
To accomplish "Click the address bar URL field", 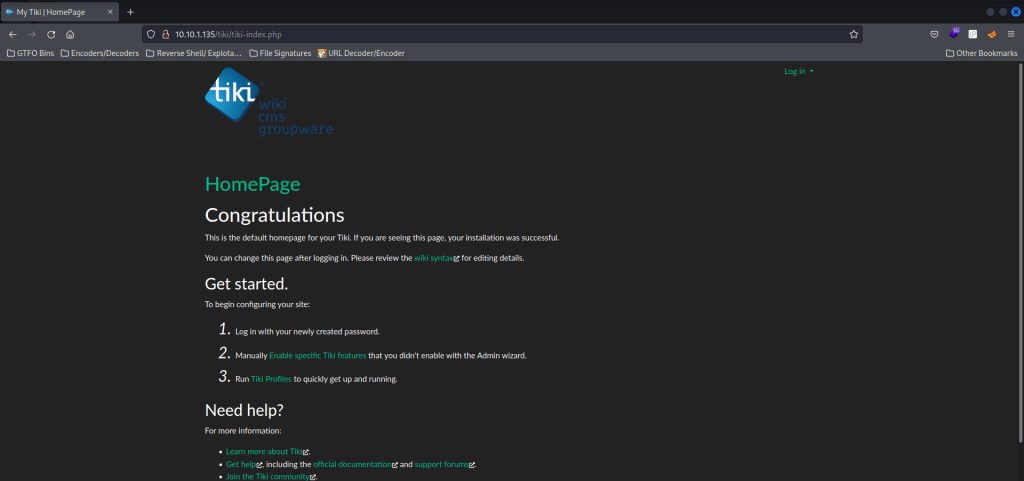I will [500, 33].
